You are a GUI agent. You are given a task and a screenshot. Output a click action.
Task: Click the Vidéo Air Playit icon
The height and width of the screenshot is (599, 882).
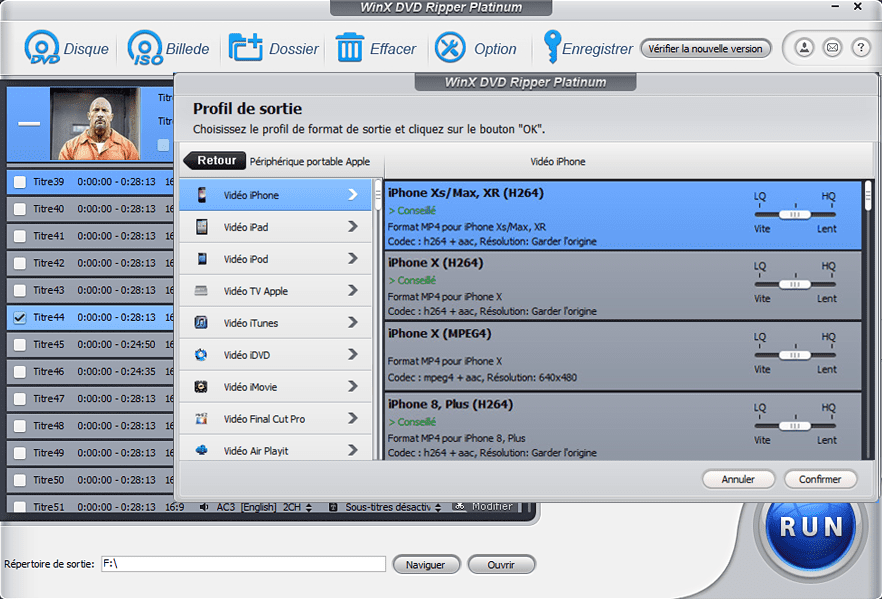point(201,450)
